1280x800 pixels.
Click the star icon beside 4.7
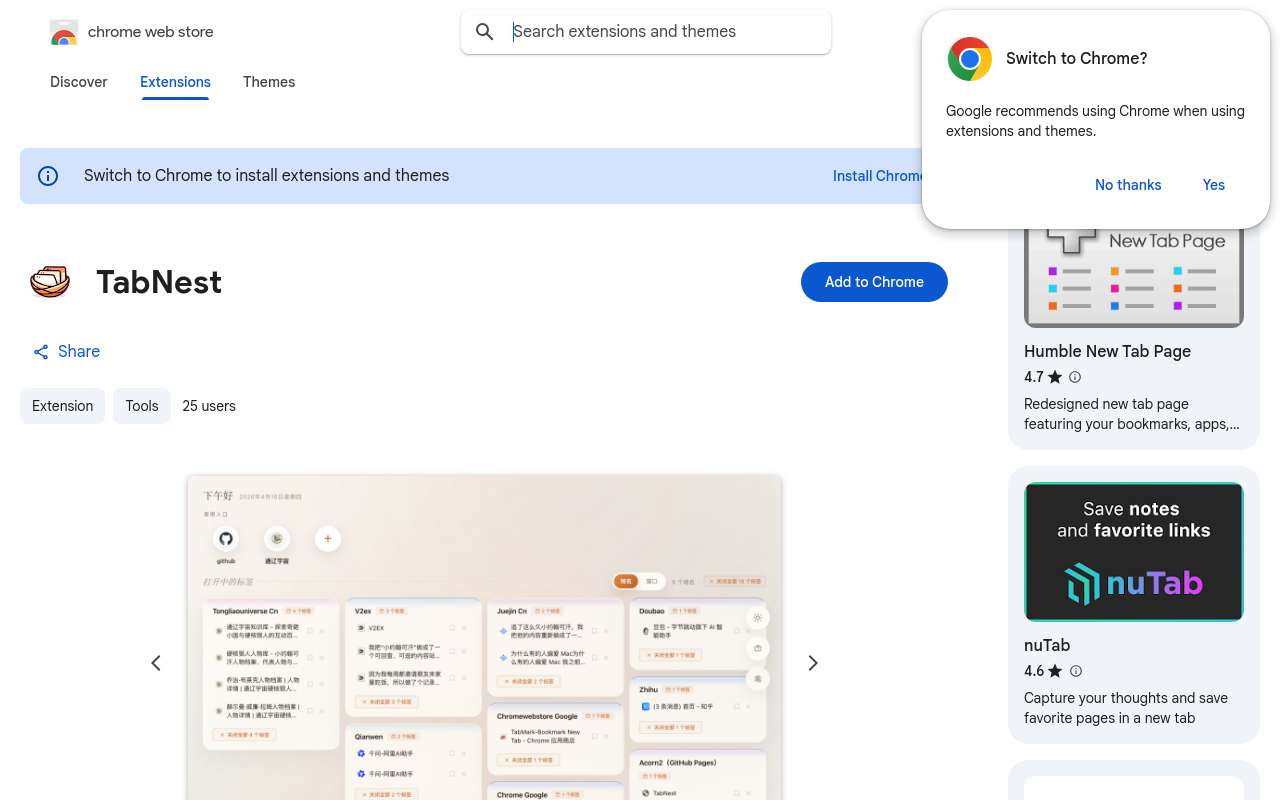pos(1055,377)
